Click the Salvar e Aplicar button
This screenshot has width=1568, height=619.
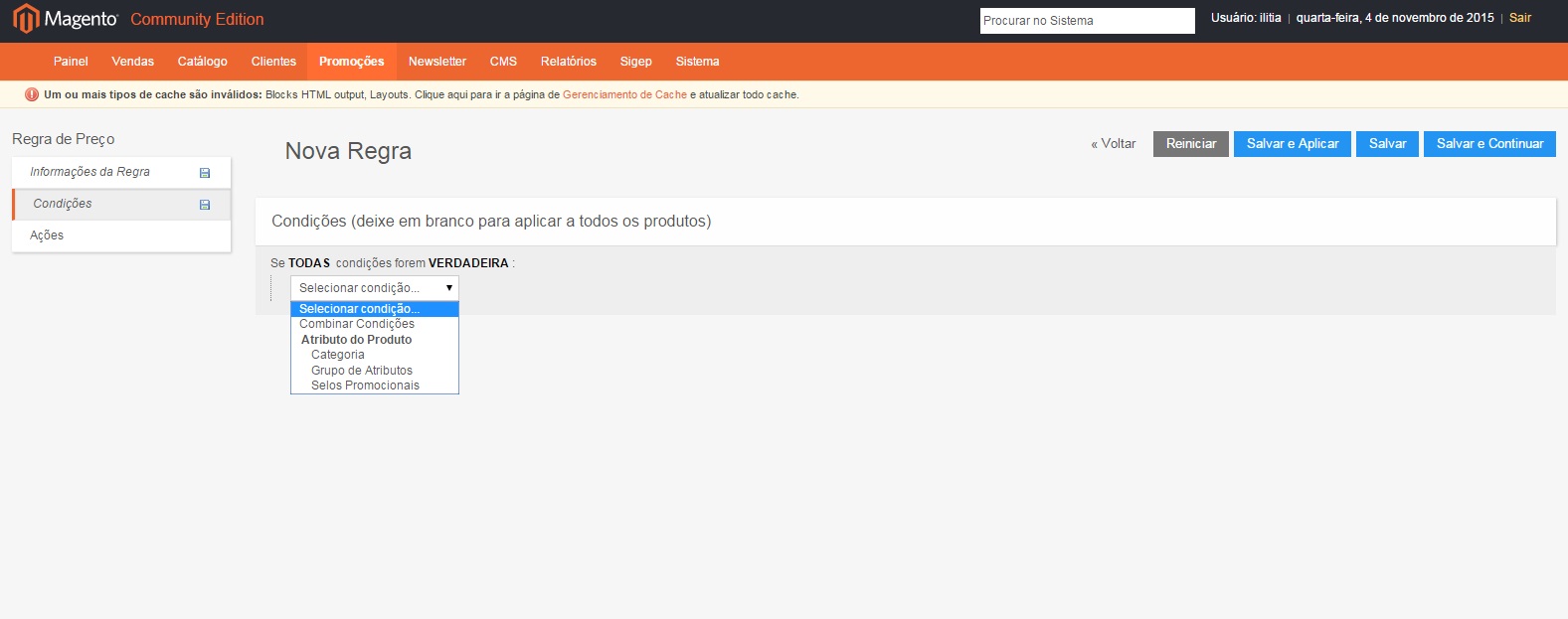[x=1293, y=144]
